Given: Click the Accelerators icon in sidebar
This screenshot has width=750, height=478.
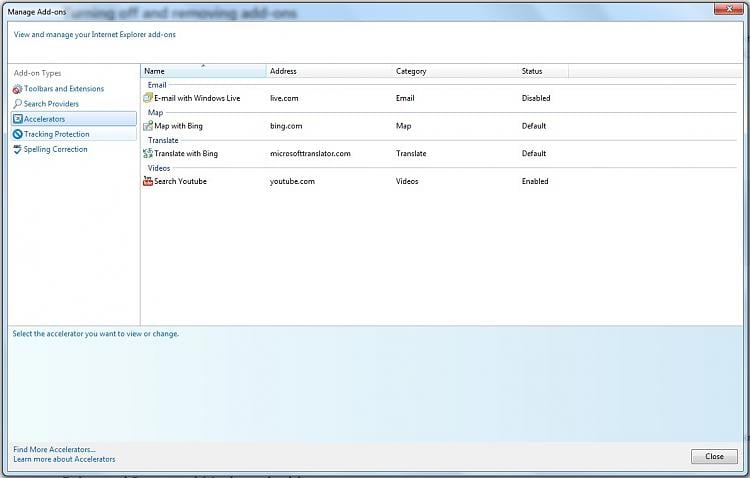Looking at the screenshot, I should coord(18,119).
